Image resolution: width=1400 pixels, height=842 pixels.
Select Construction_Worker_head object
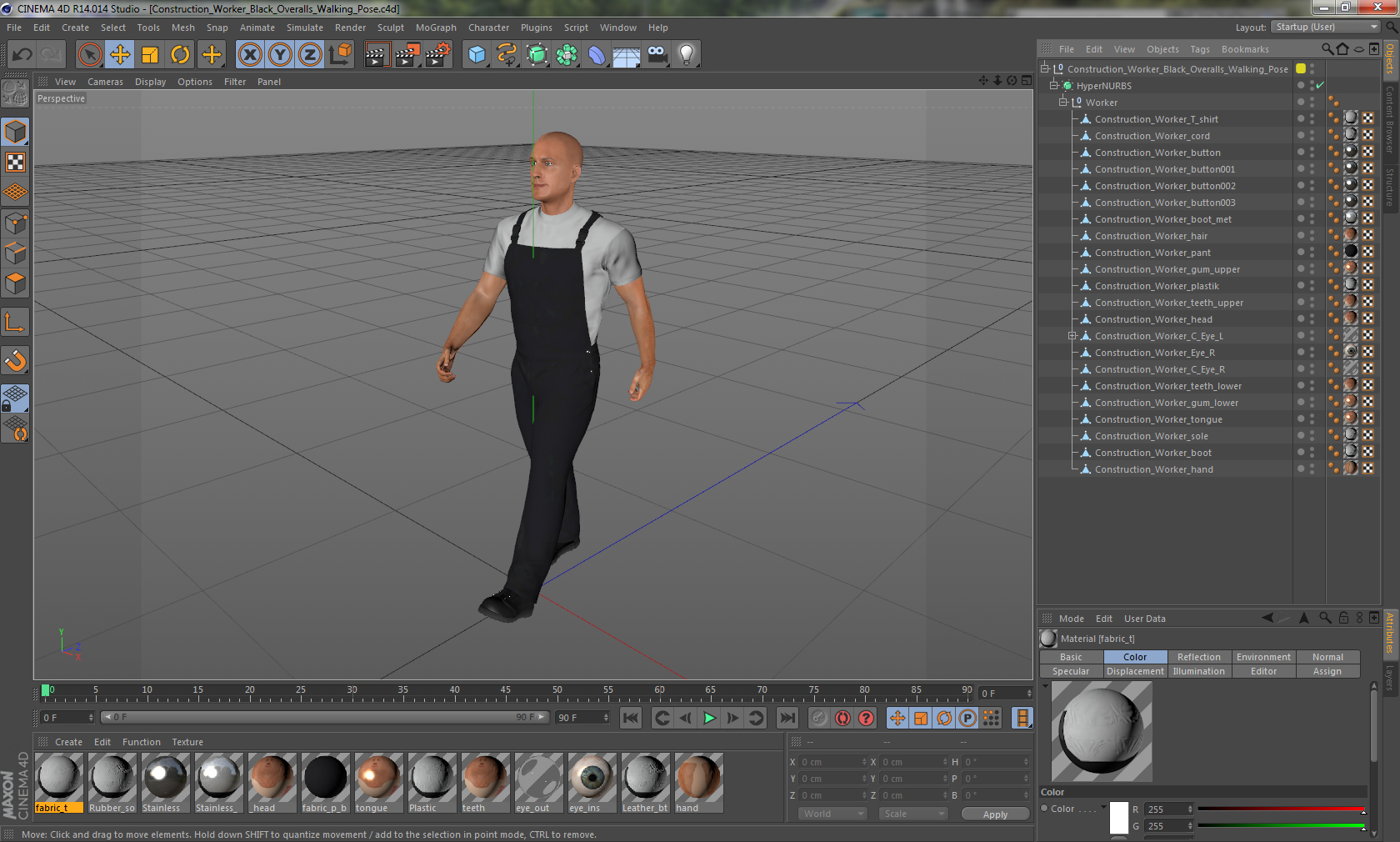click(x=1153, y=319)
